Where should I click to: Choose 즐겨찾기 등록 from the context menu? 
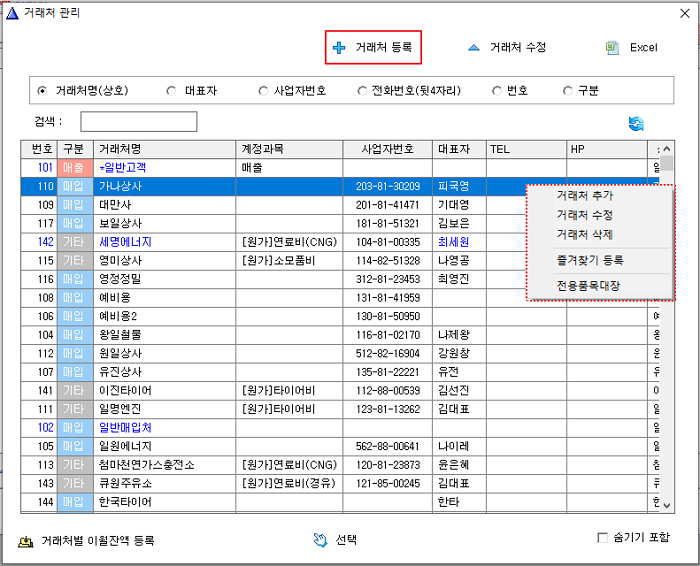590,260
